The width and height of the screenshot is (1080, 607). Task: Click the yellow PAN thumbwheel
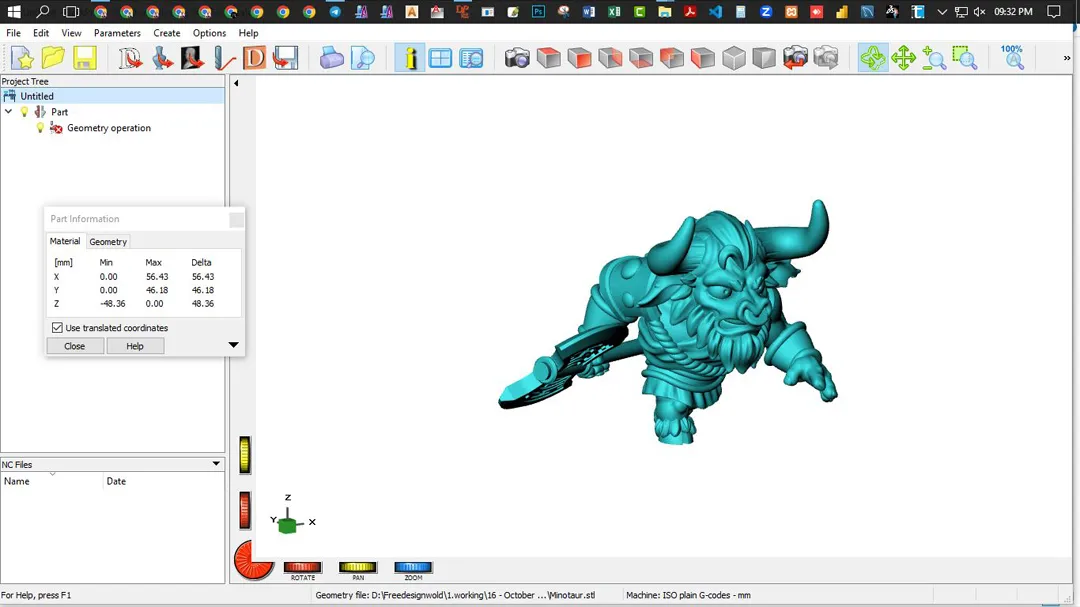357,567
